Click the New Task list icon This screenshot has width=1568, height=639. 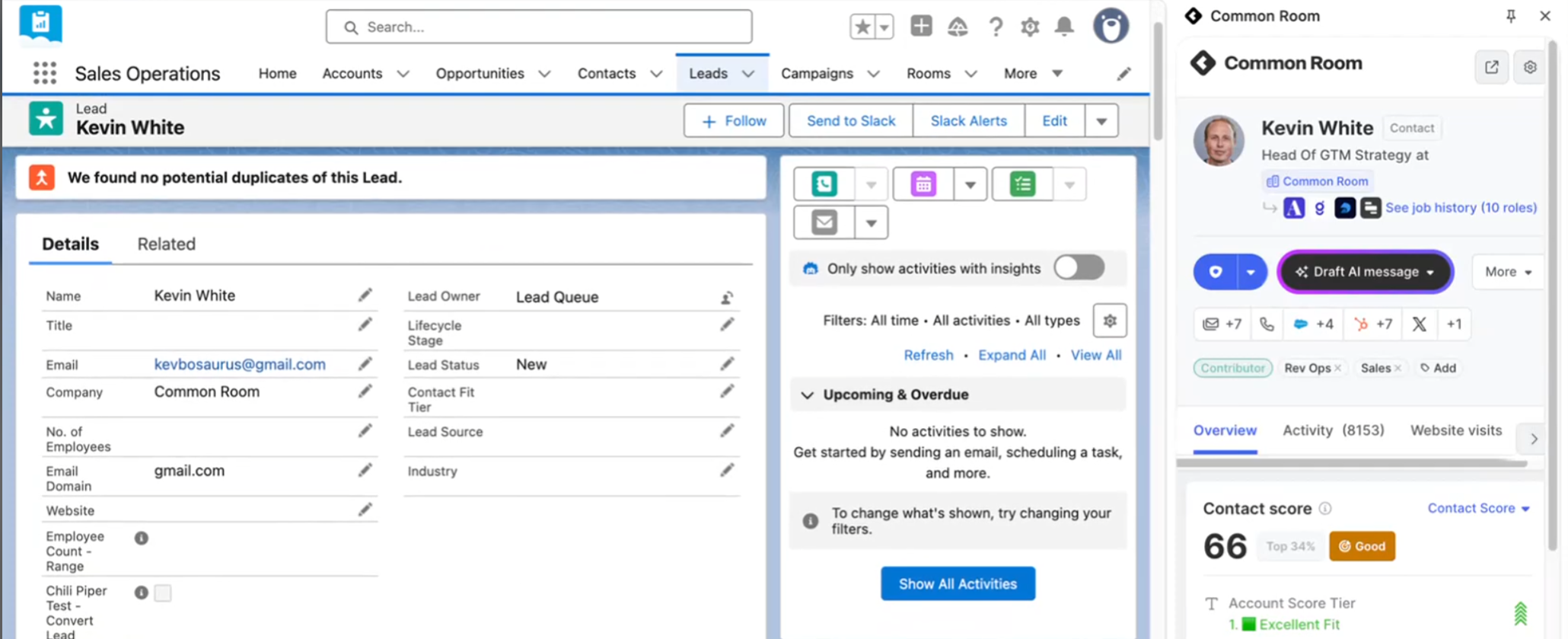[x=1023, y=184]
